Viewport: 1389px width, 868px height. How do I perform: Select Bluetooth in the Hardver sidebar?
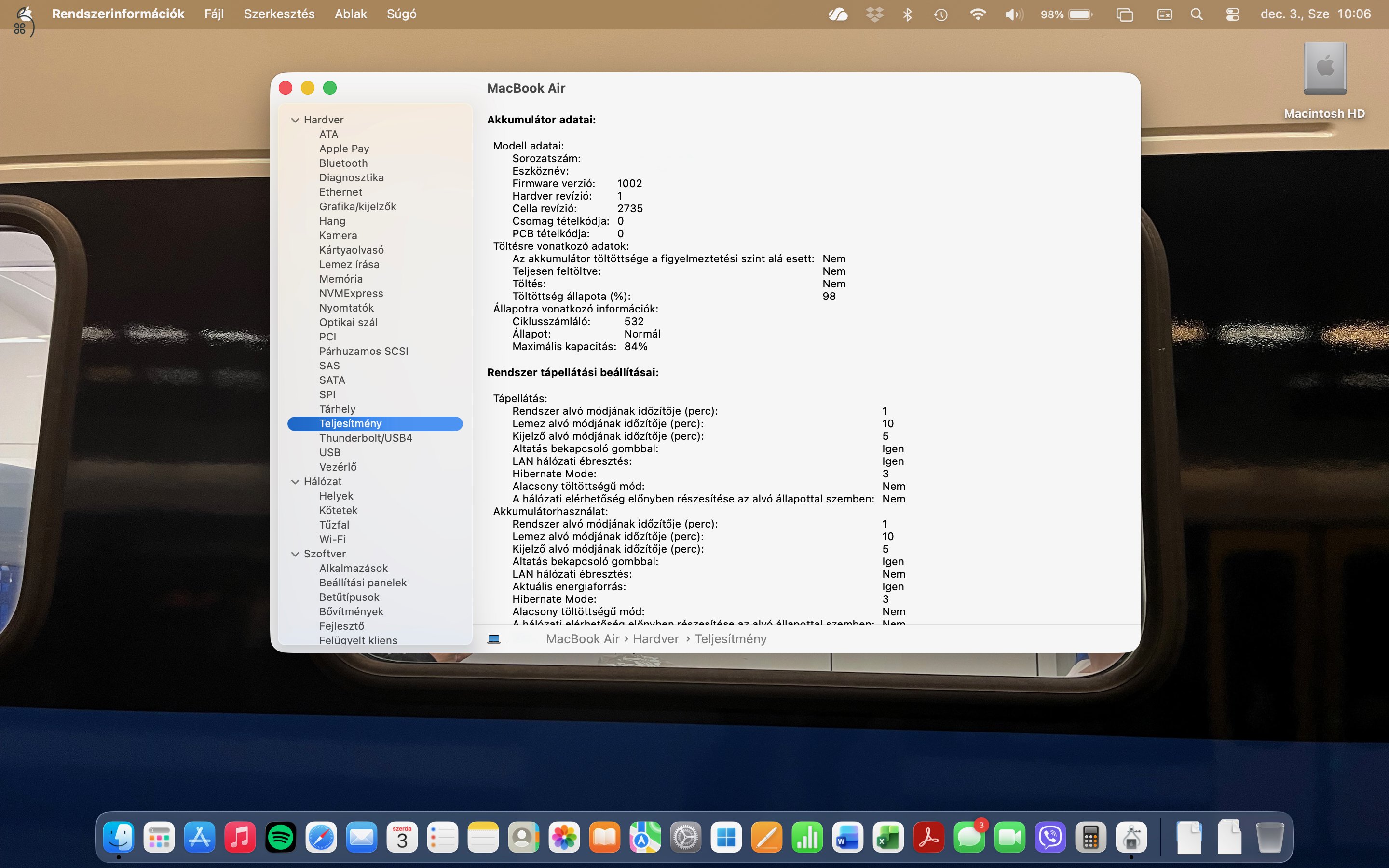(342, 163)
